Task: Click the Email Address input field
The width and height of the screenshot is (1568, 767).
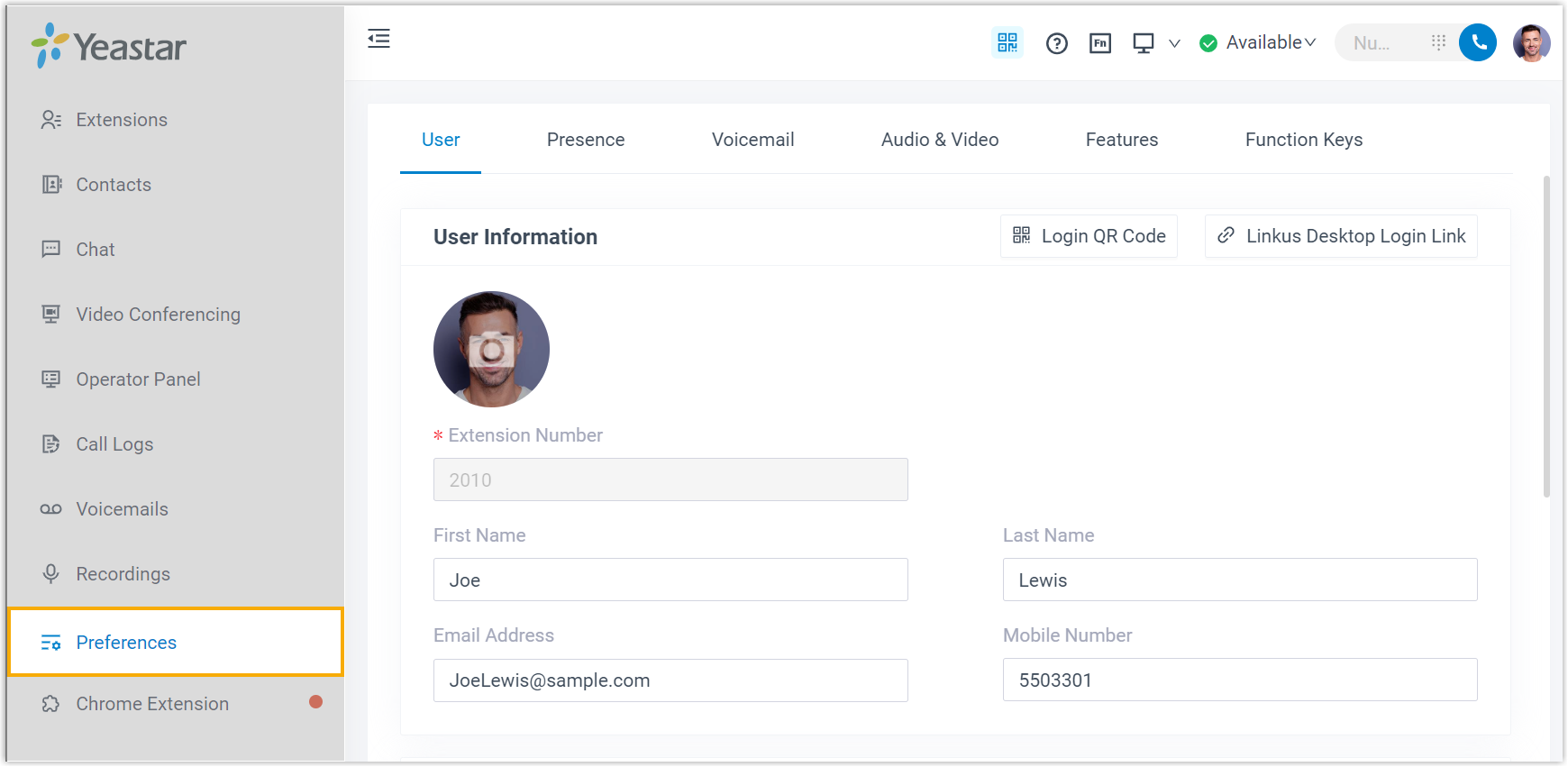Action: (670, 680)
